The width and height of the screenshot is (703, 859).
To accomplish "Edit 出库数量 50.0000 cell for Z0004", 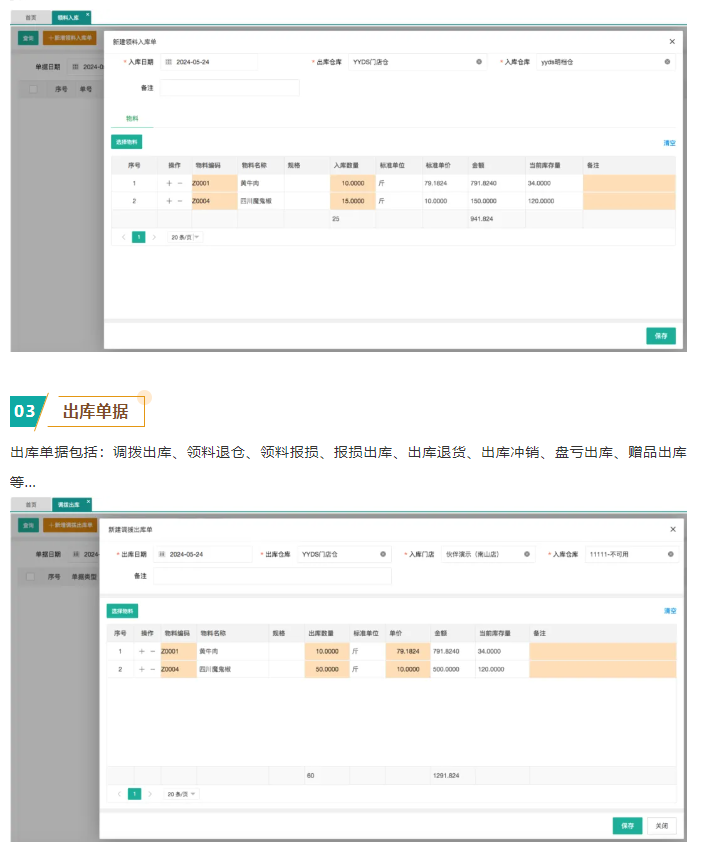I will (x=327, y=669).
